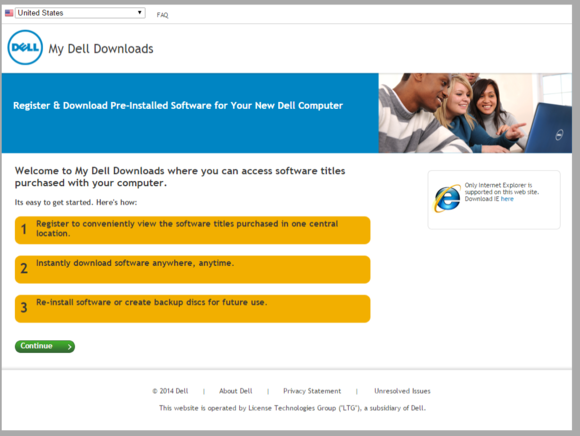Click the green Continue button
The width and height of the screenshot is (580, 436).
coord(45,346)
